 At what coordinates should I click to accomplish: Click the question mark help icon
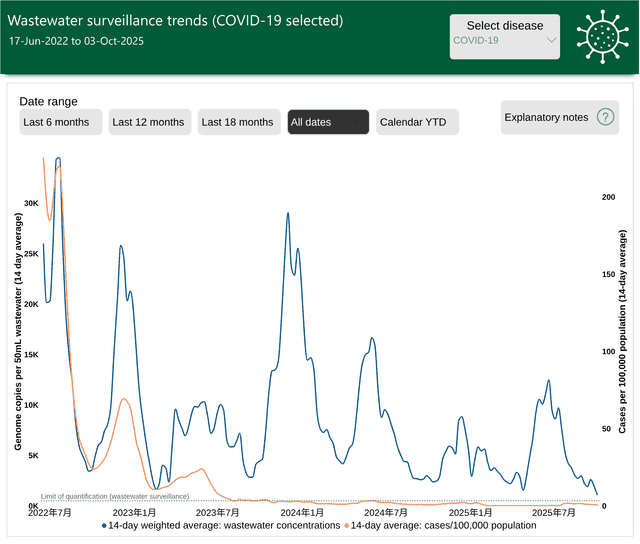pyautogui.click(x=606, y=118)
